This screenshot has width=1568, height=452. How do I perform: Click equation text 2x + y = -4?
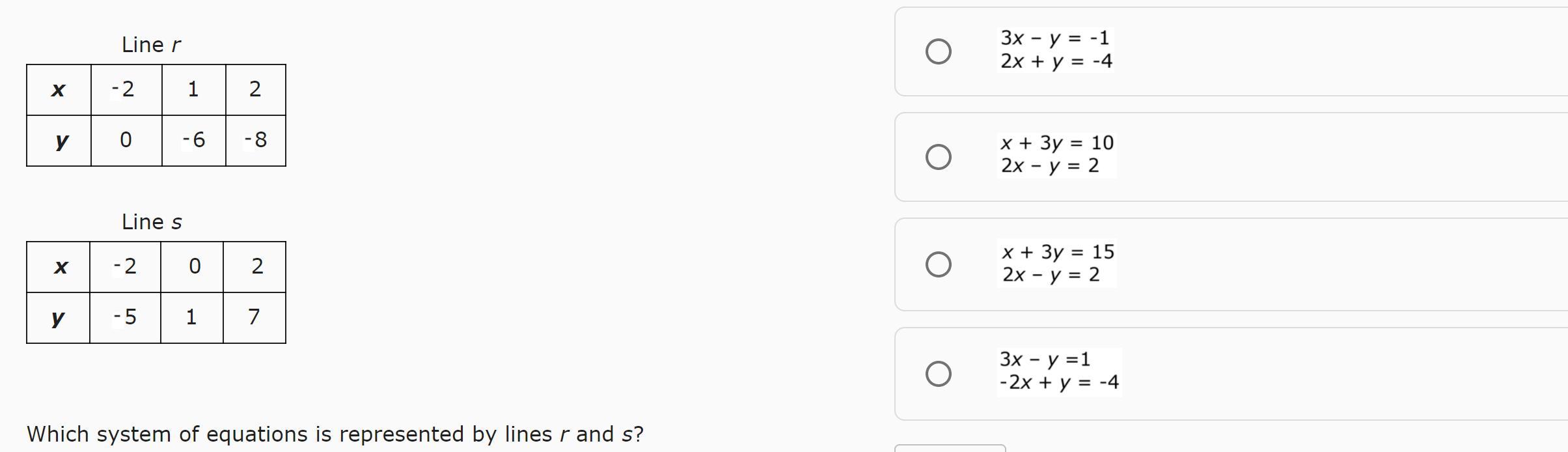[1056, 61]
